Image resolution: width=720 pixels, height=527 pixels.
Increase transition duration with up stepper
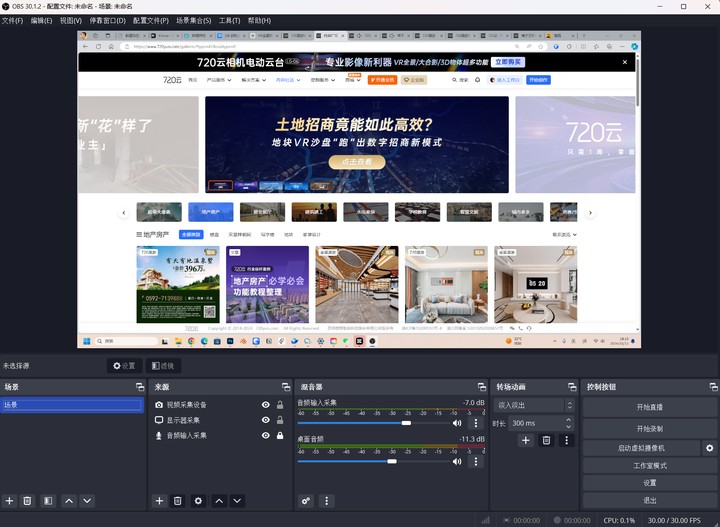click(569, 420)
